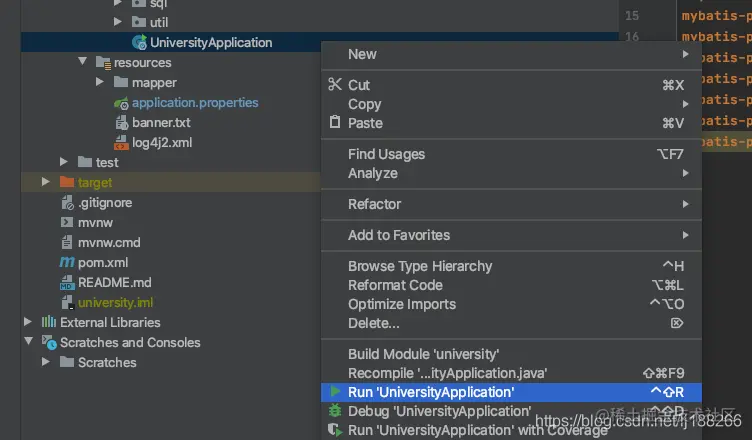Click the README.md file icon
This screenshot has height=440, width=752.
[x=67, y=282]
